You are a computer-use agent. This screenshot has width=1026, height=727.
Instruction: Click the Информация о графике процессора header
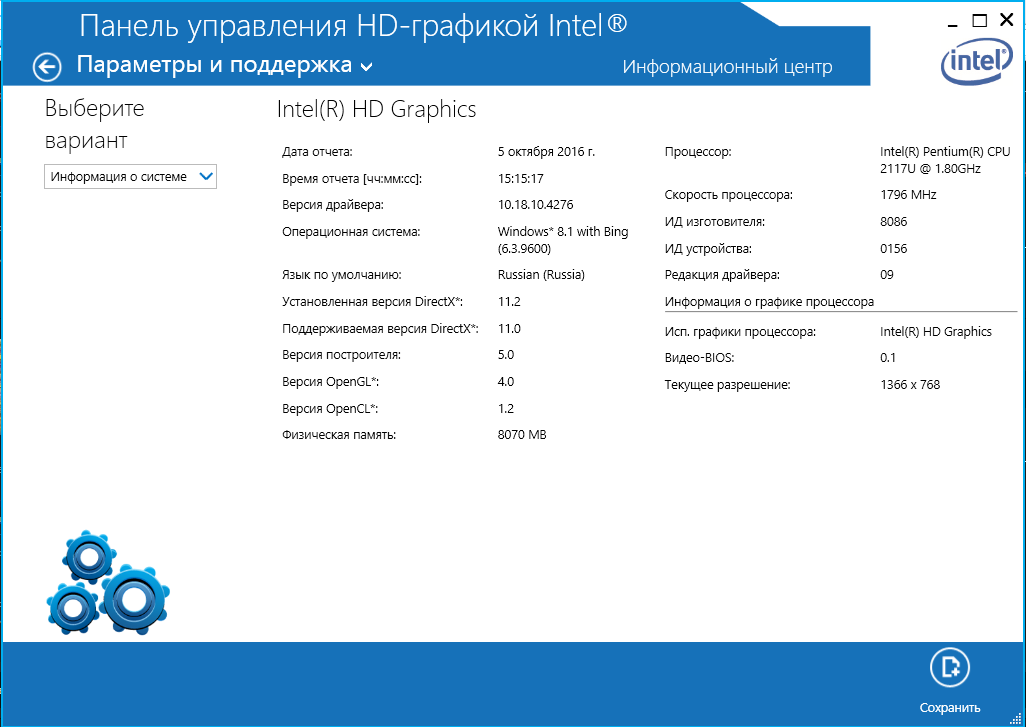click(770, 302)
